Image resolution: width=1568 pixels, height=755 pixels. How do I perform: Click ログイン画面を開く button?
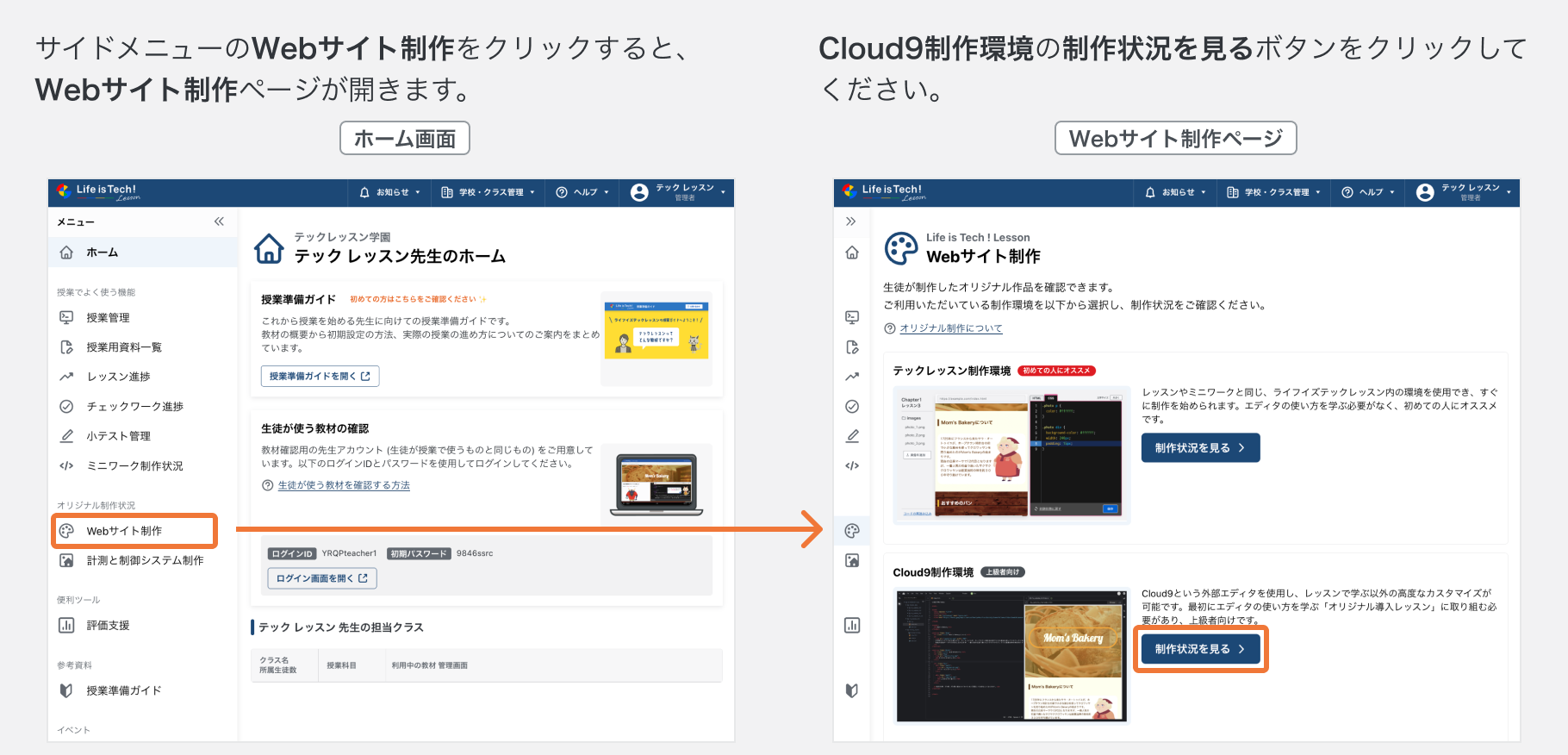click(322, 578)
